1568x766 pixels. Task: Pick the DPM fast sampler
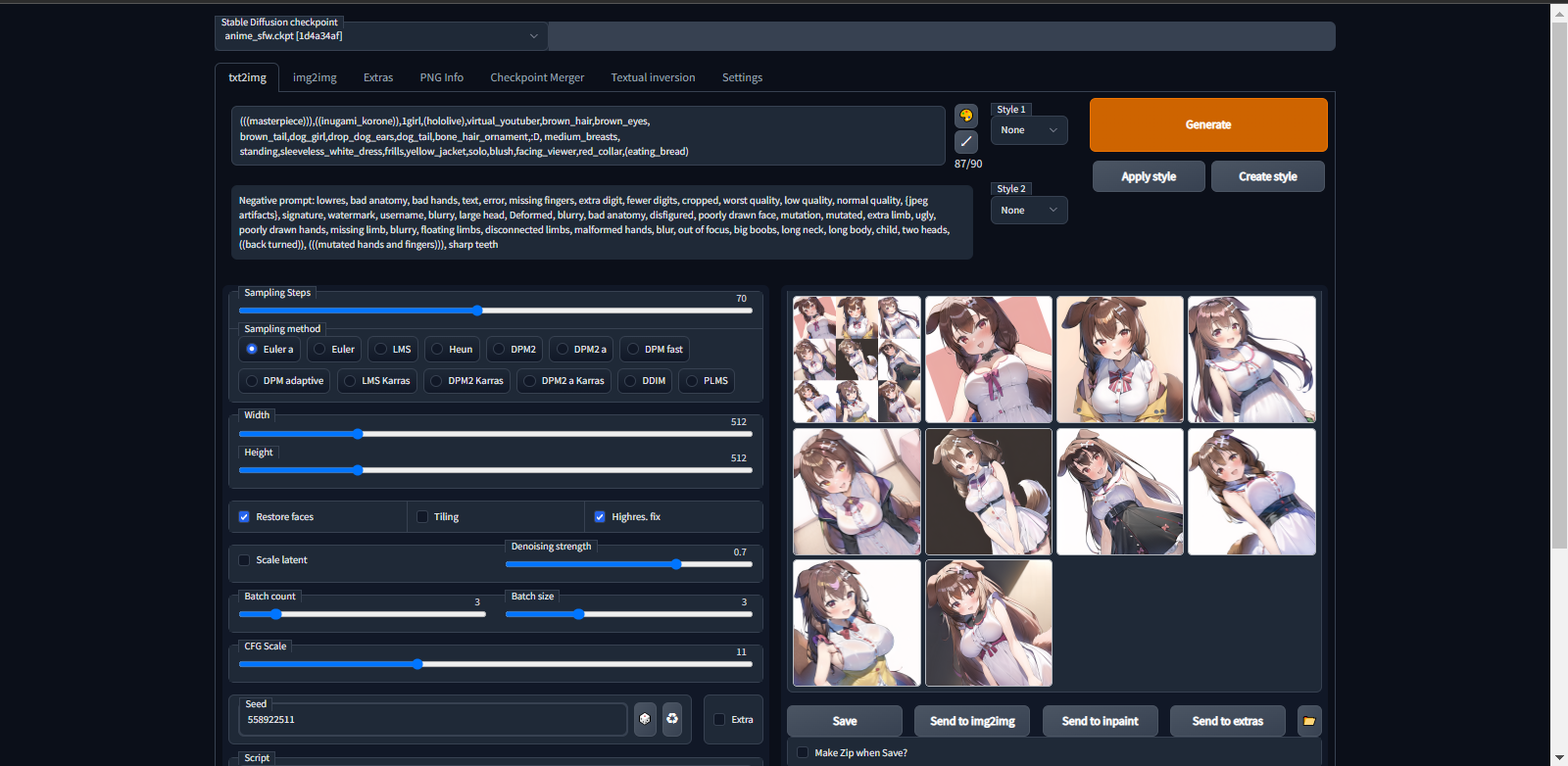[x=655, y=349]
